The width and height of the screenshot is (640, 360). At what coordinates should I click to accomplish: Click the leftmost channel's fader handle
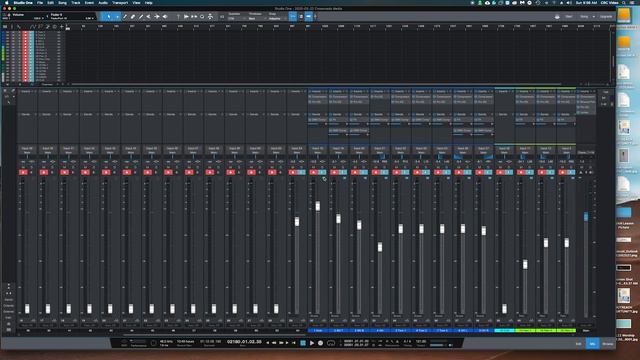tap(27, 309)
